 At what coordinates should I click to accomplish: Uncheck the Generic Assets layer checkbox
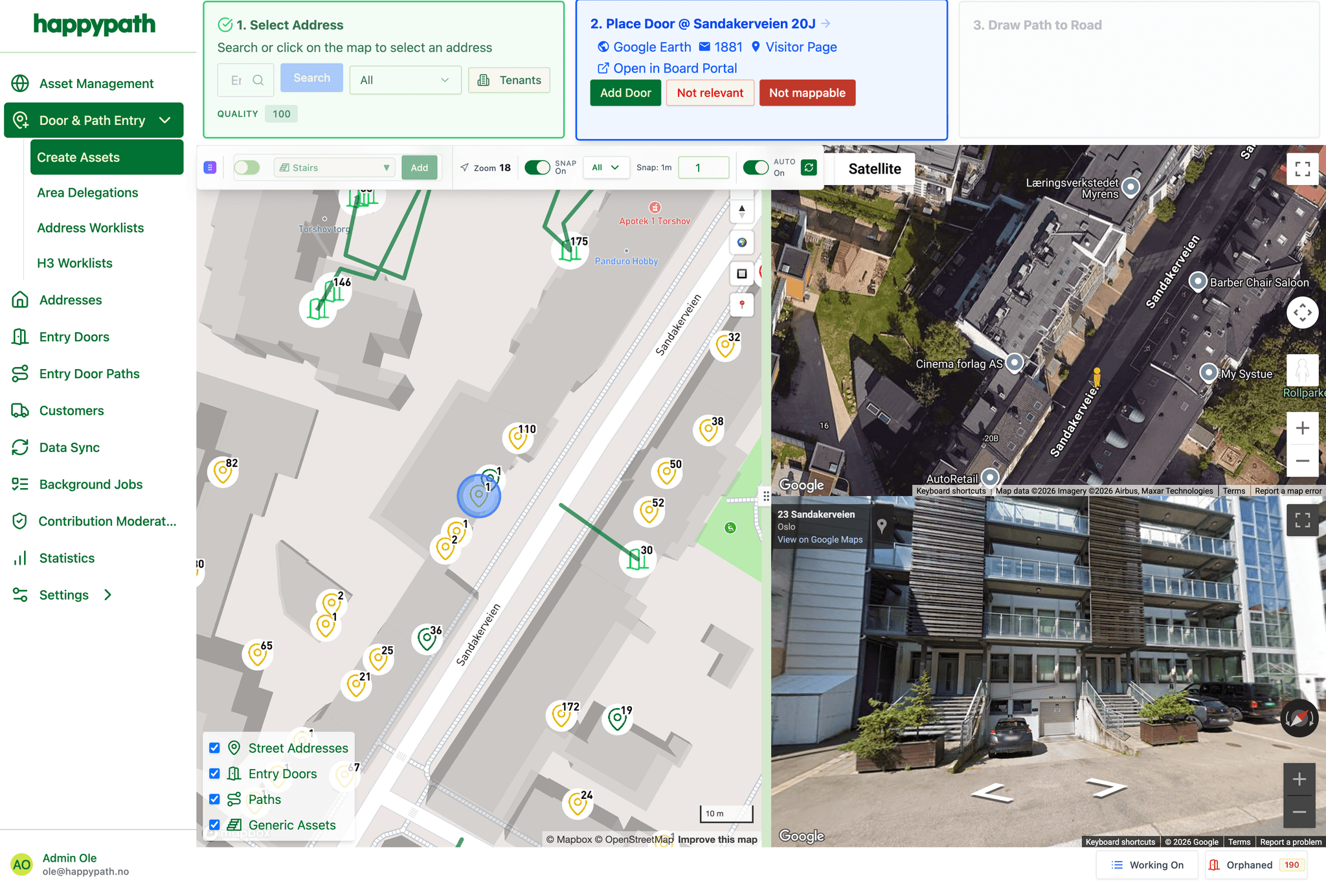pyautogui.click(x=214, y=825)
